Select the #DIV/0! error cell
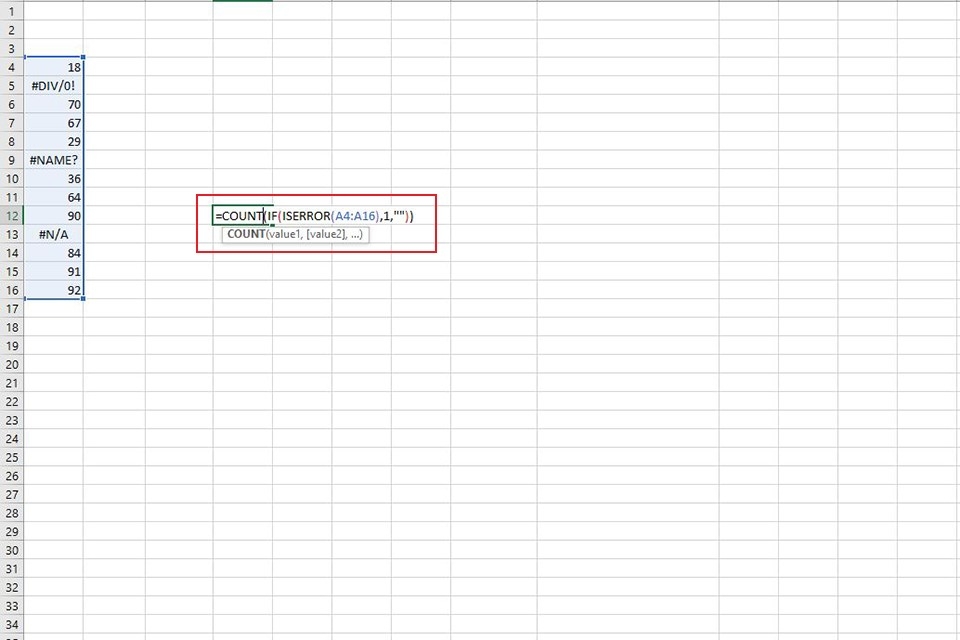 tap(54, 85)
